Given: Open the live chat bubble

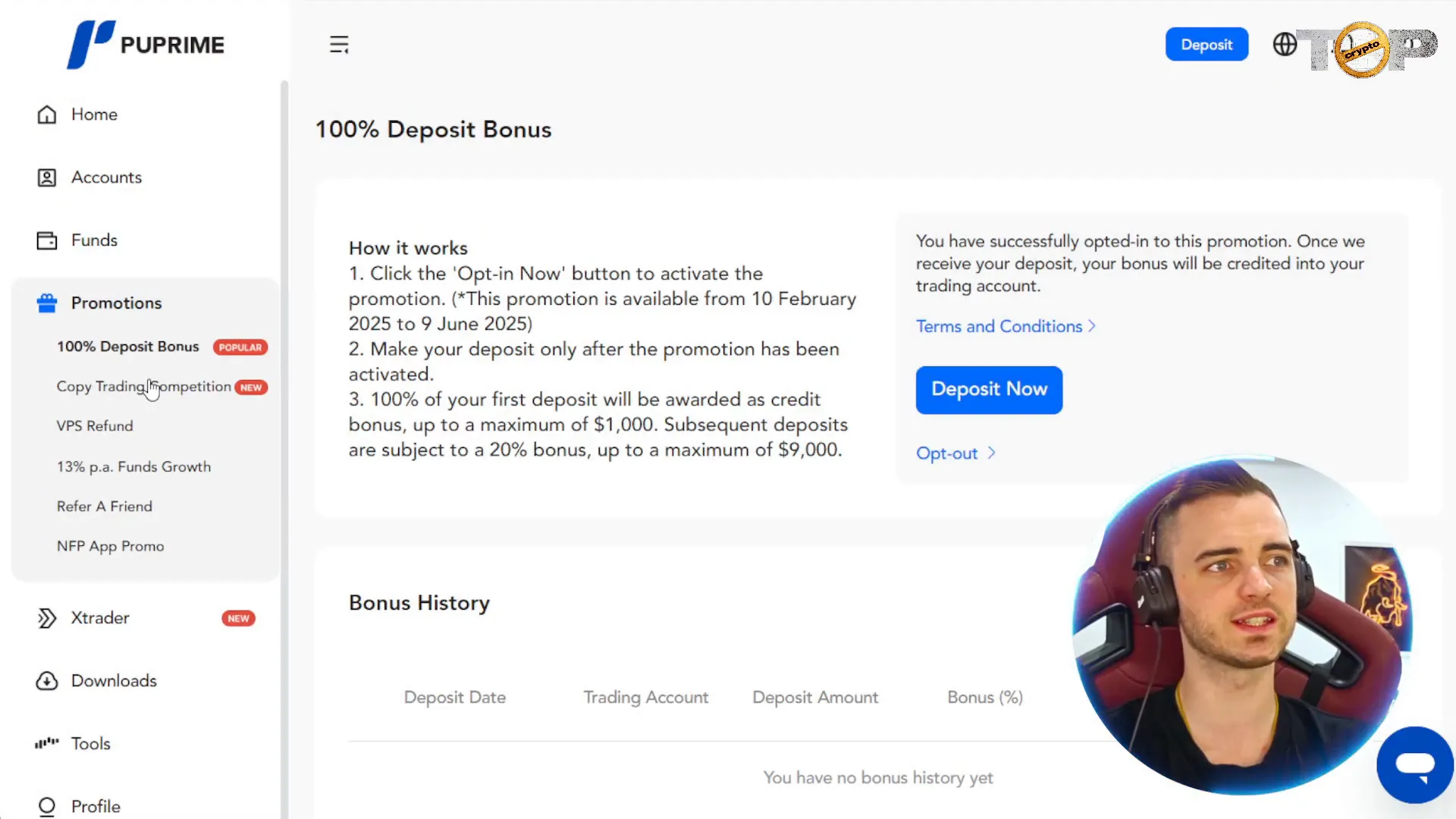Looking at the screenshot, I should [x=1414, y=764].
